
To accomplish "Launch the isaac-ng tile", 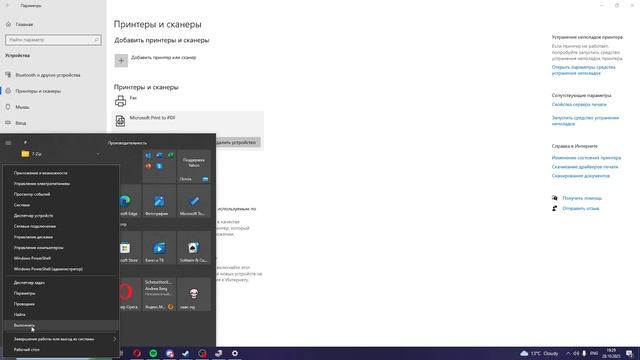I will [x=194, y=294].
